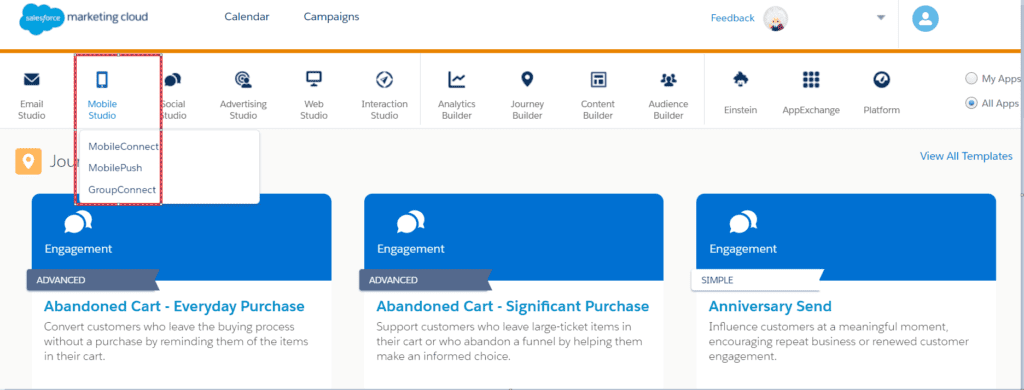Expand the account dropdown arrow

tap(881, 18)
